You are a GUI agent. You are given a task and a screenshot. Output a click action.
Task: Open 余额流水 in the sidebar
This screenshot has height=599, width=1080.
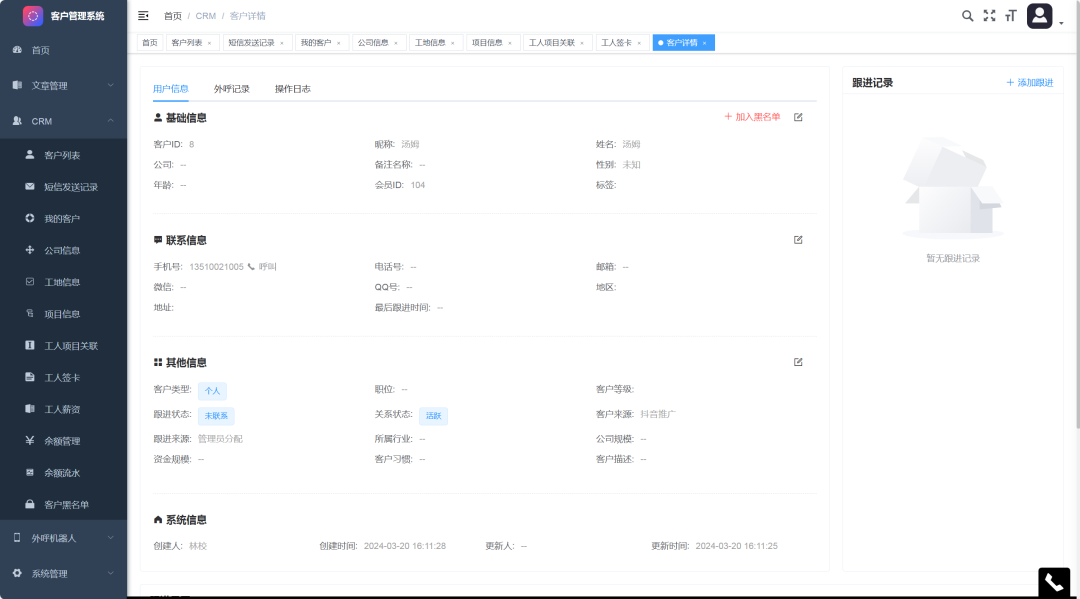(x=63, y=472)
